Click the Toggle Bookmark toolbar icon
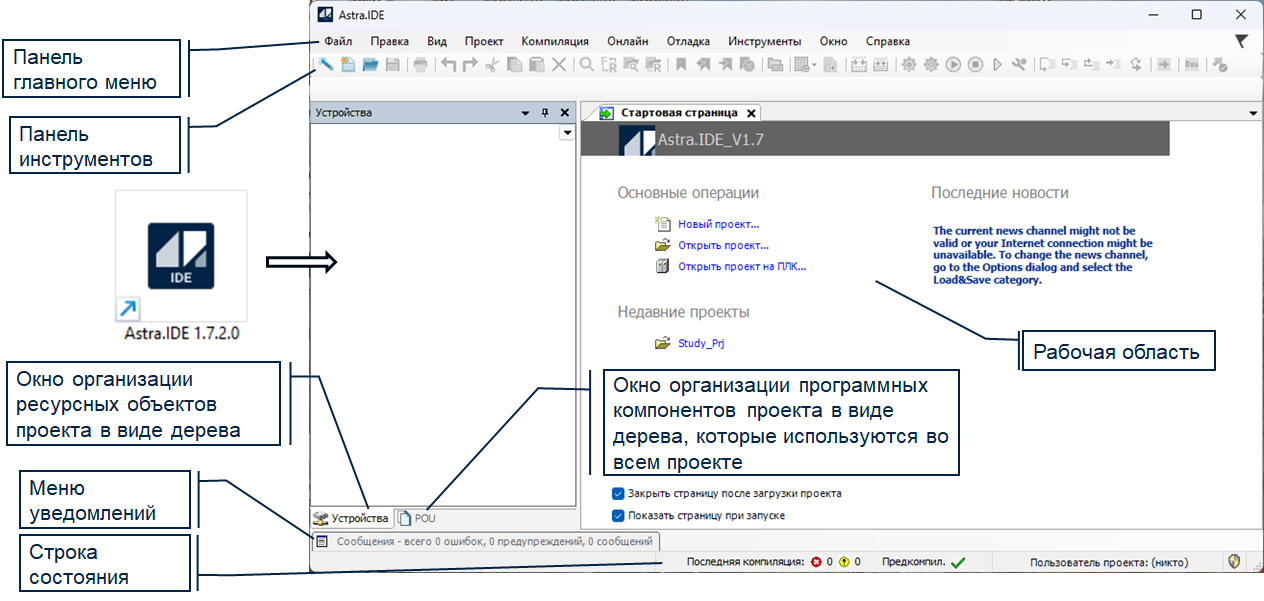Screen dimensions: 1264x601 click(680, 65)
